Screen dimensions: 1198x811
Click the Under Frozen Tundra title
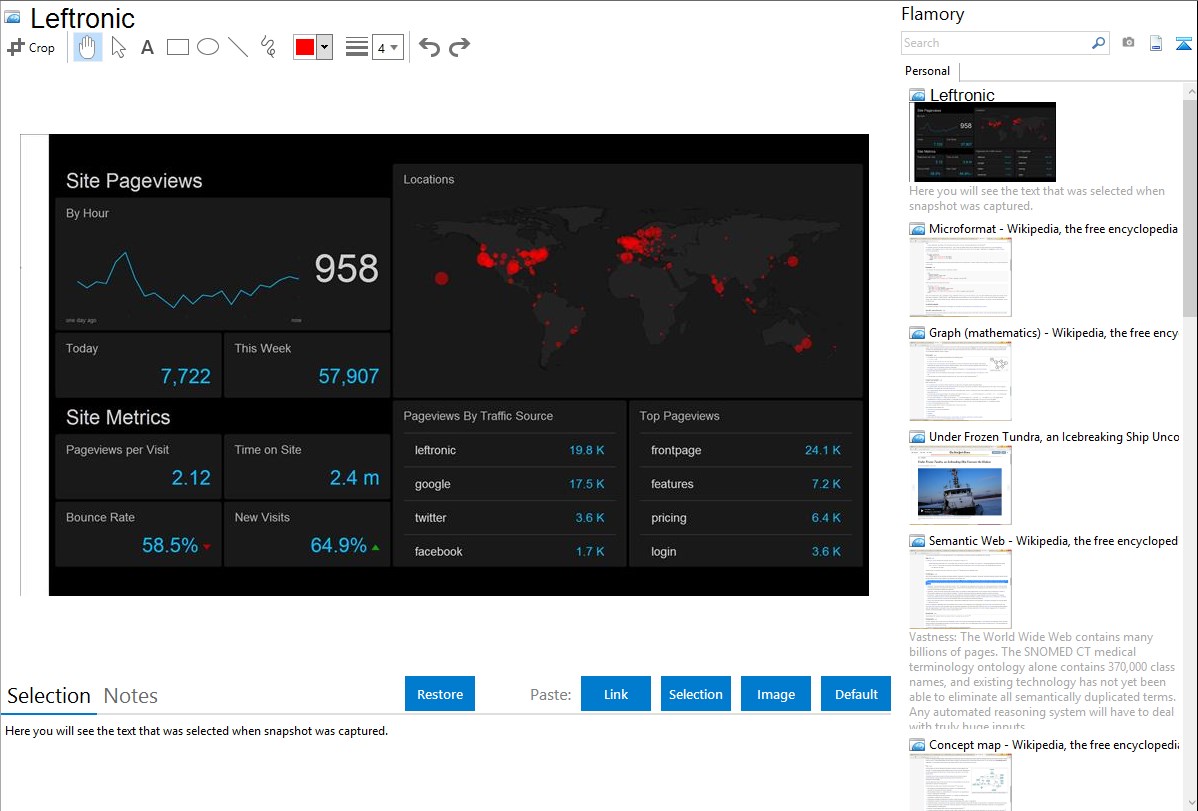[1054, 436]
